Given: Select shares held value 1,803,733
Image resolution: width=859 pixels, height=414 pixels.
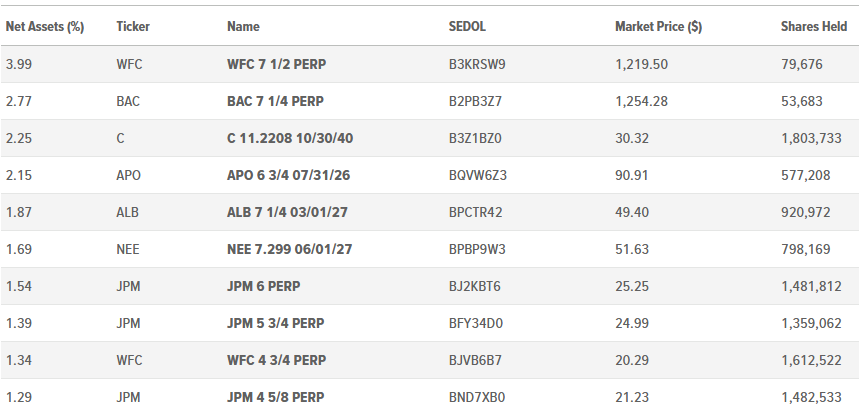Looking at the screenshot, I should [811, 139].
